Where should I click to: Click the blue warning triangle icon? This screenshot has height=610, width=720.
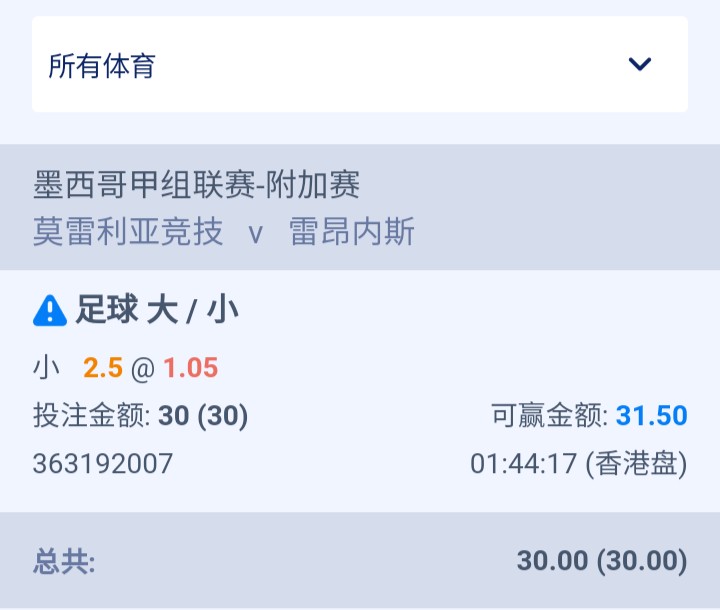pos(50,311)
